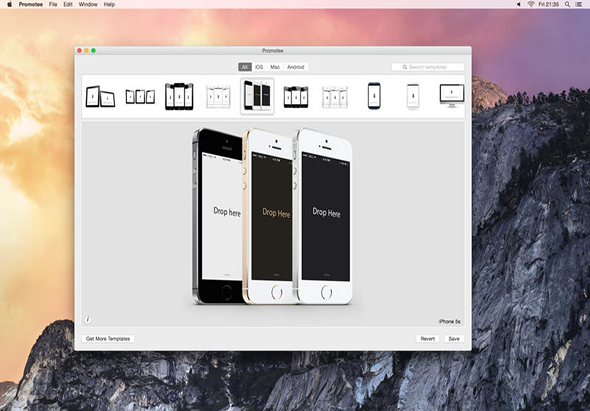Filter templates by iOS
The image size is (590, 411).
click(259, 67)
